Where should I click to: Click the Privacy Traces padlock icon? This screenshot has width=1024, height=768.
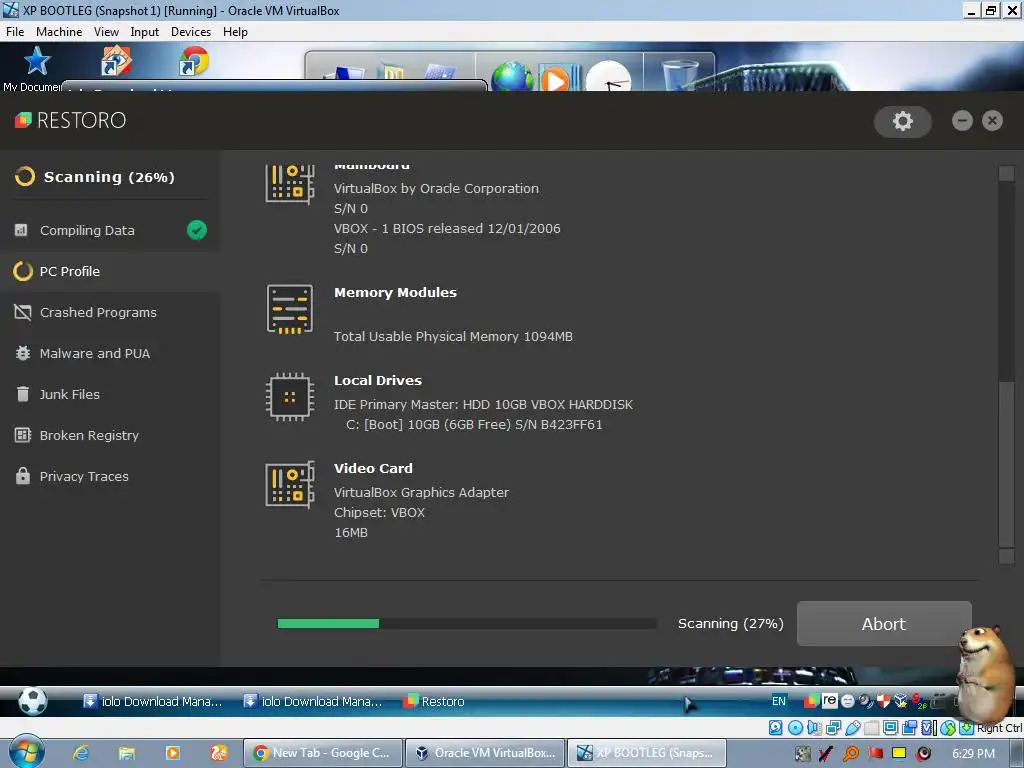pyautogui.click(x=23, y=476)
